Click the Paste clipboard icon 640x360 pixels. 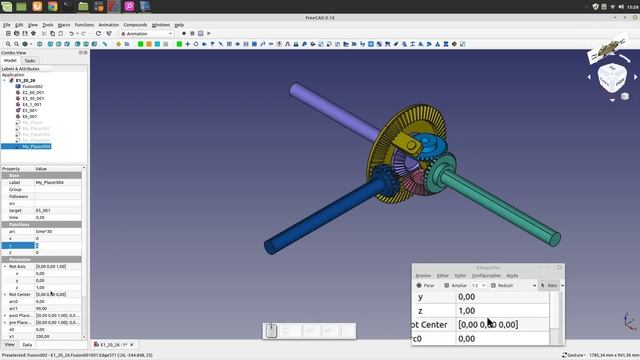[60, 33]
